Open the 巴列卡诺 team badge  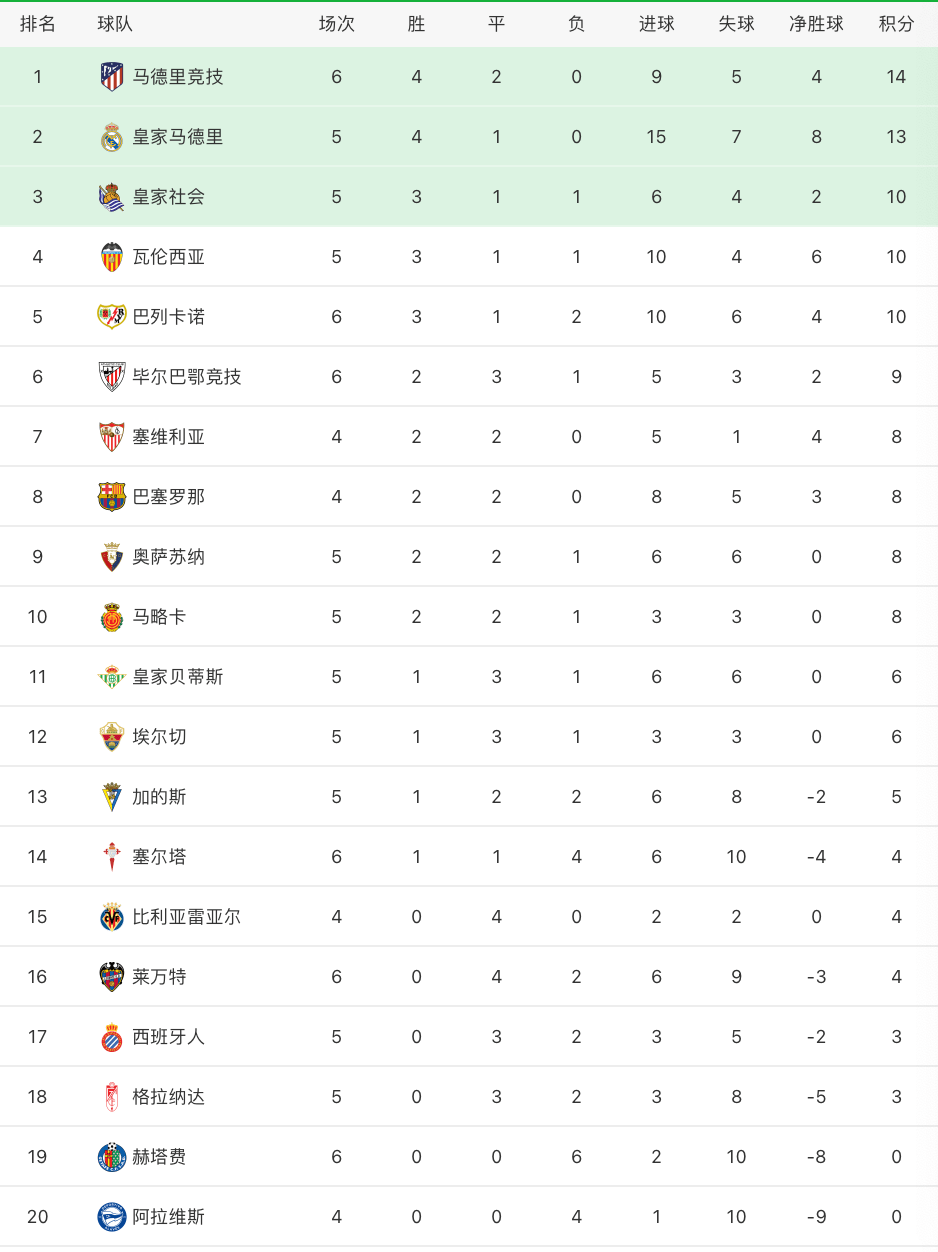point(112,317)
